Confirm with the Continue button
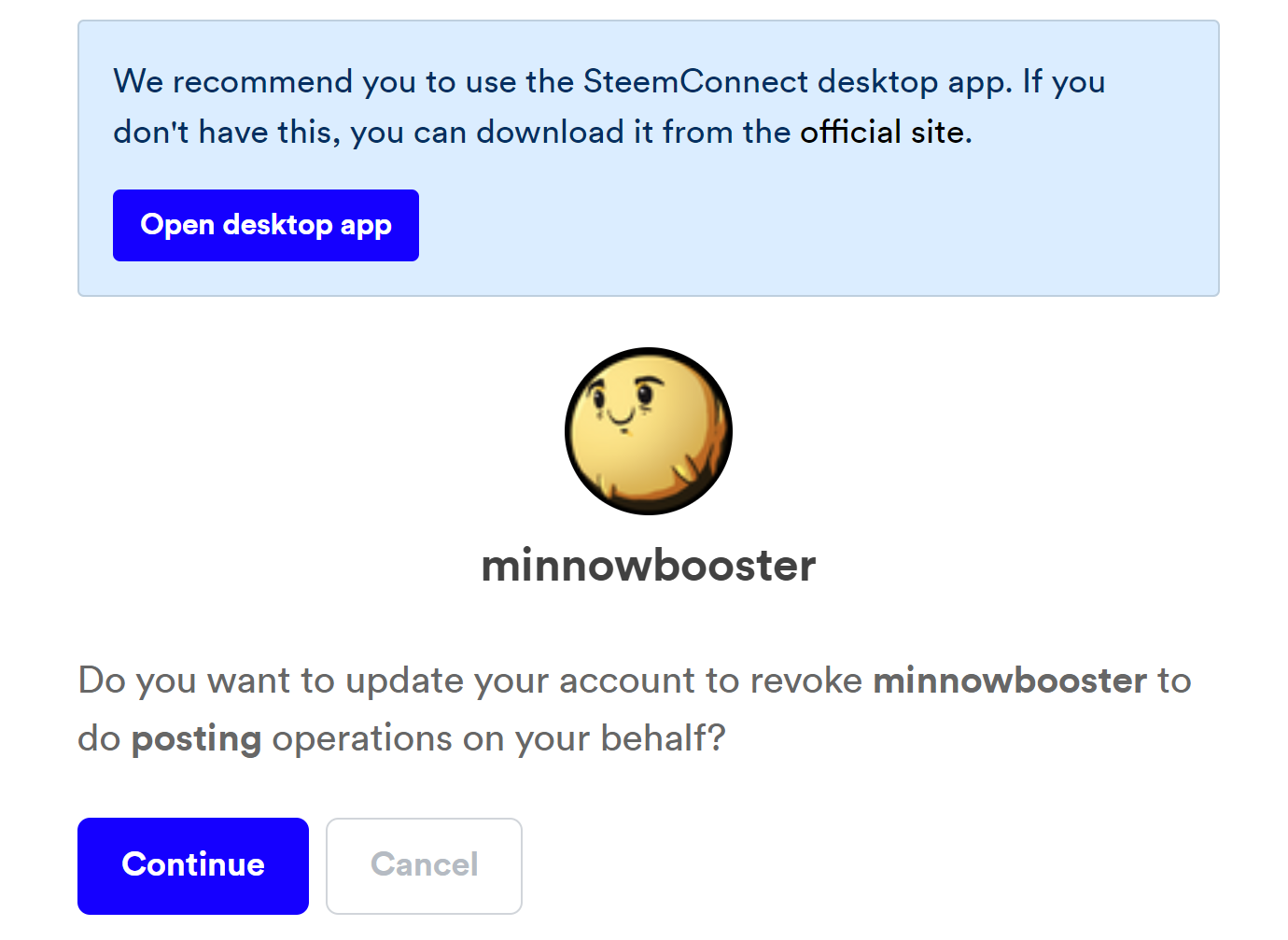Viewport: 1288px width, 940px height. (x=193, y=865)
